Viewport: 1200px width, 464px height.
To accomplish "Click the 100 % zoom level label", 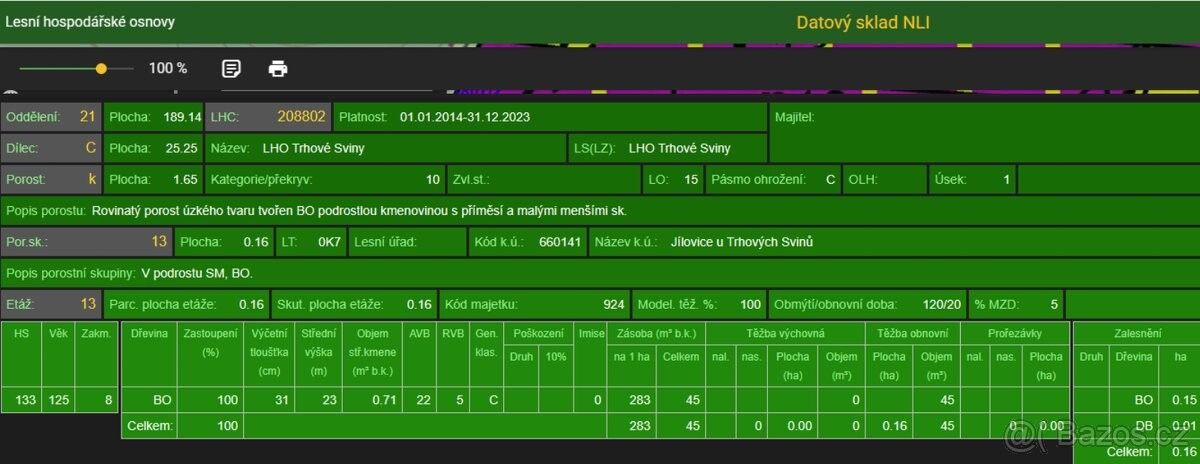I will [x=168, y=69].
